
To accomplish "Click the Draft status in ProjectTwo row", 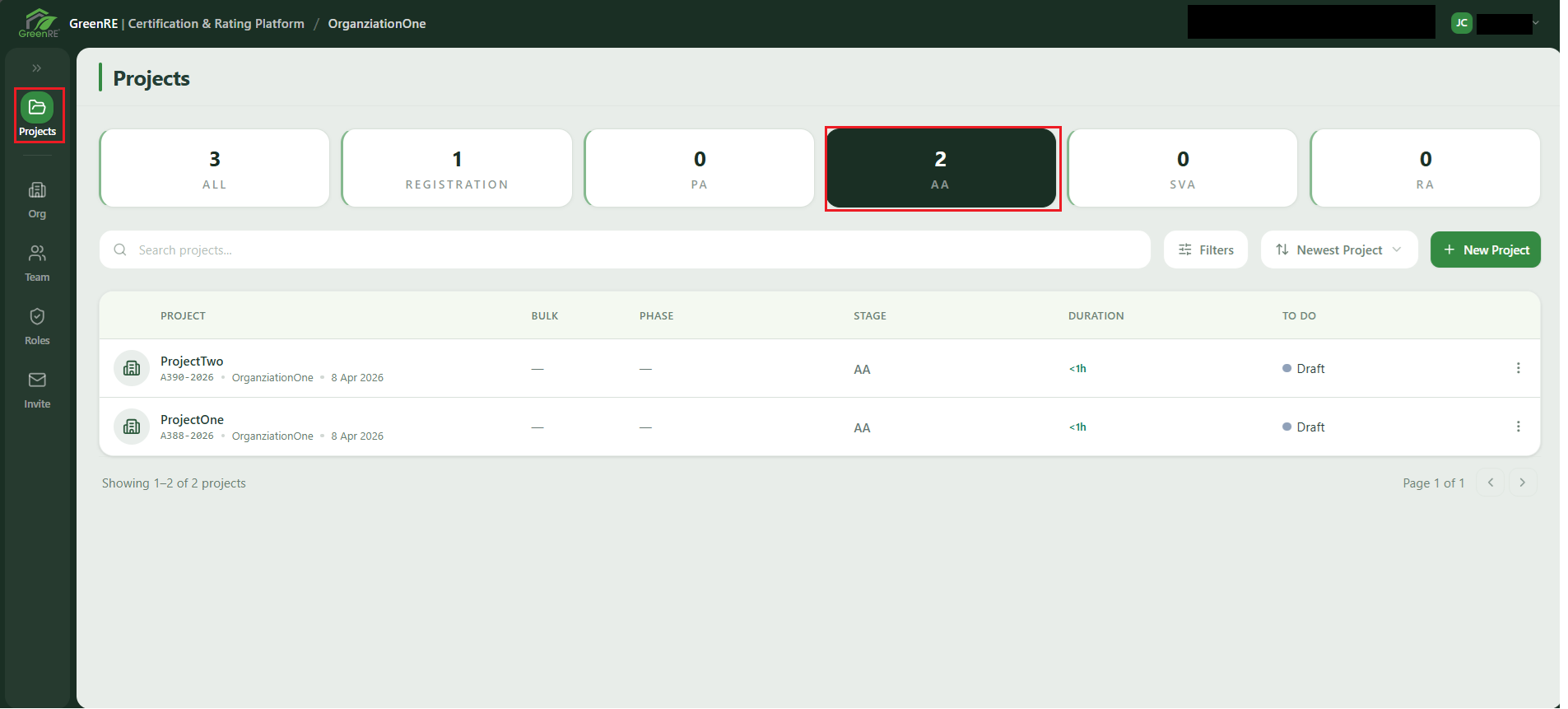I will (x=1304, y=369).
